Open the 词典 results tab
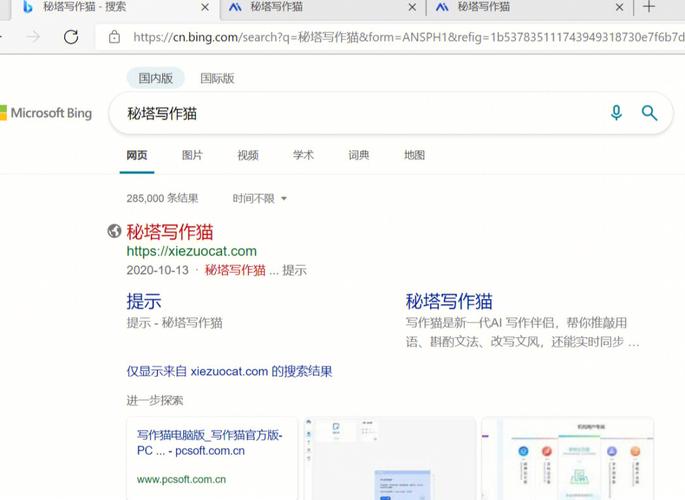The width and height of the screenshot is (685, 500). click(x=359, y=155)
